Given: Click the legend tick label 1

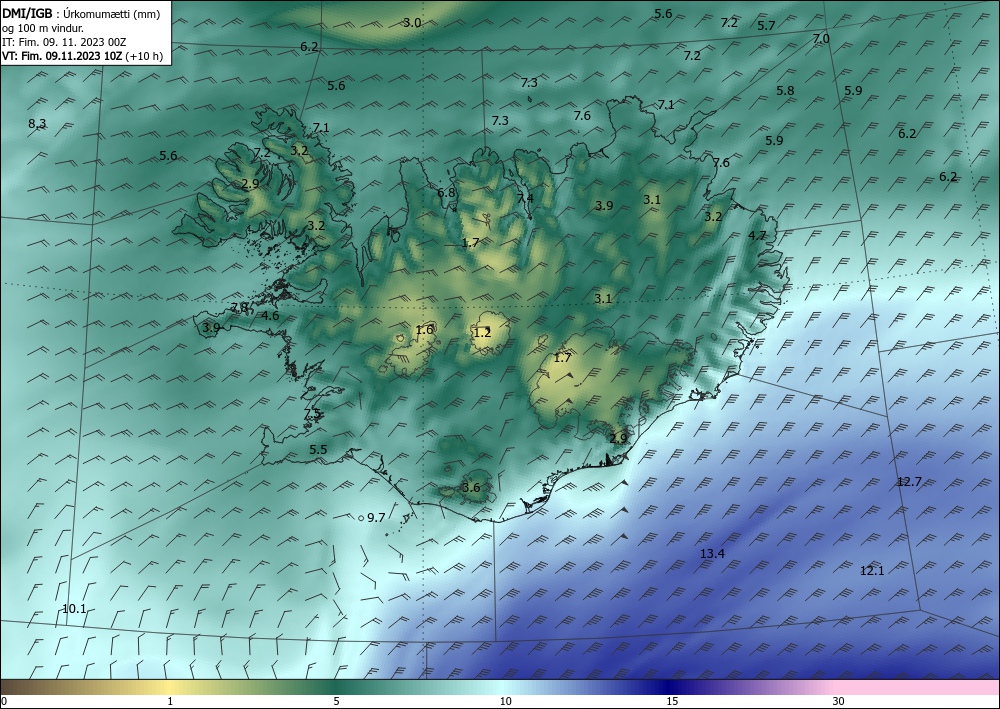Looking at the screenshot, I should pos(170,702).
